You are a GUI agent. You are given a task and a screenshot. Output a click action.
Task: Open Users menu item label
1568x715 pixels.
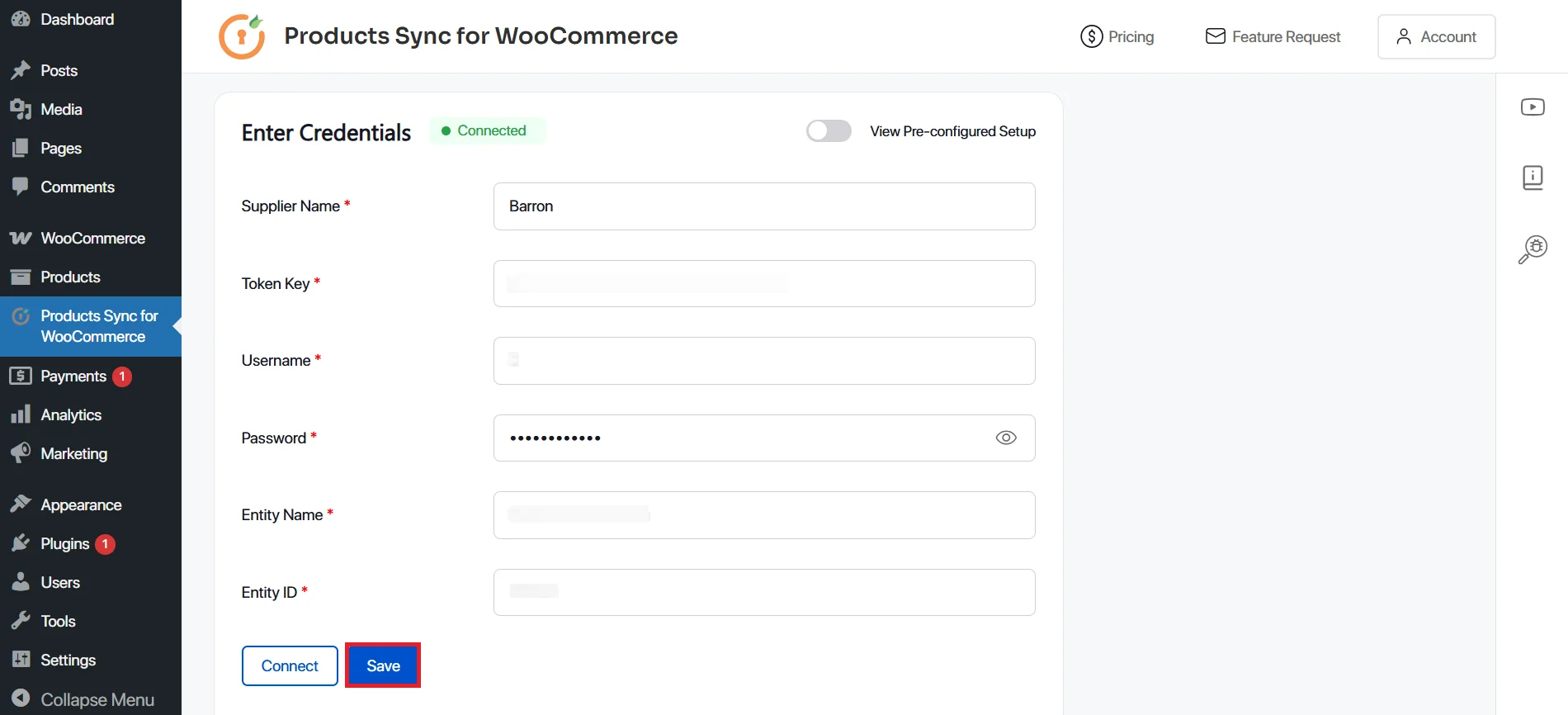(60, 582)
